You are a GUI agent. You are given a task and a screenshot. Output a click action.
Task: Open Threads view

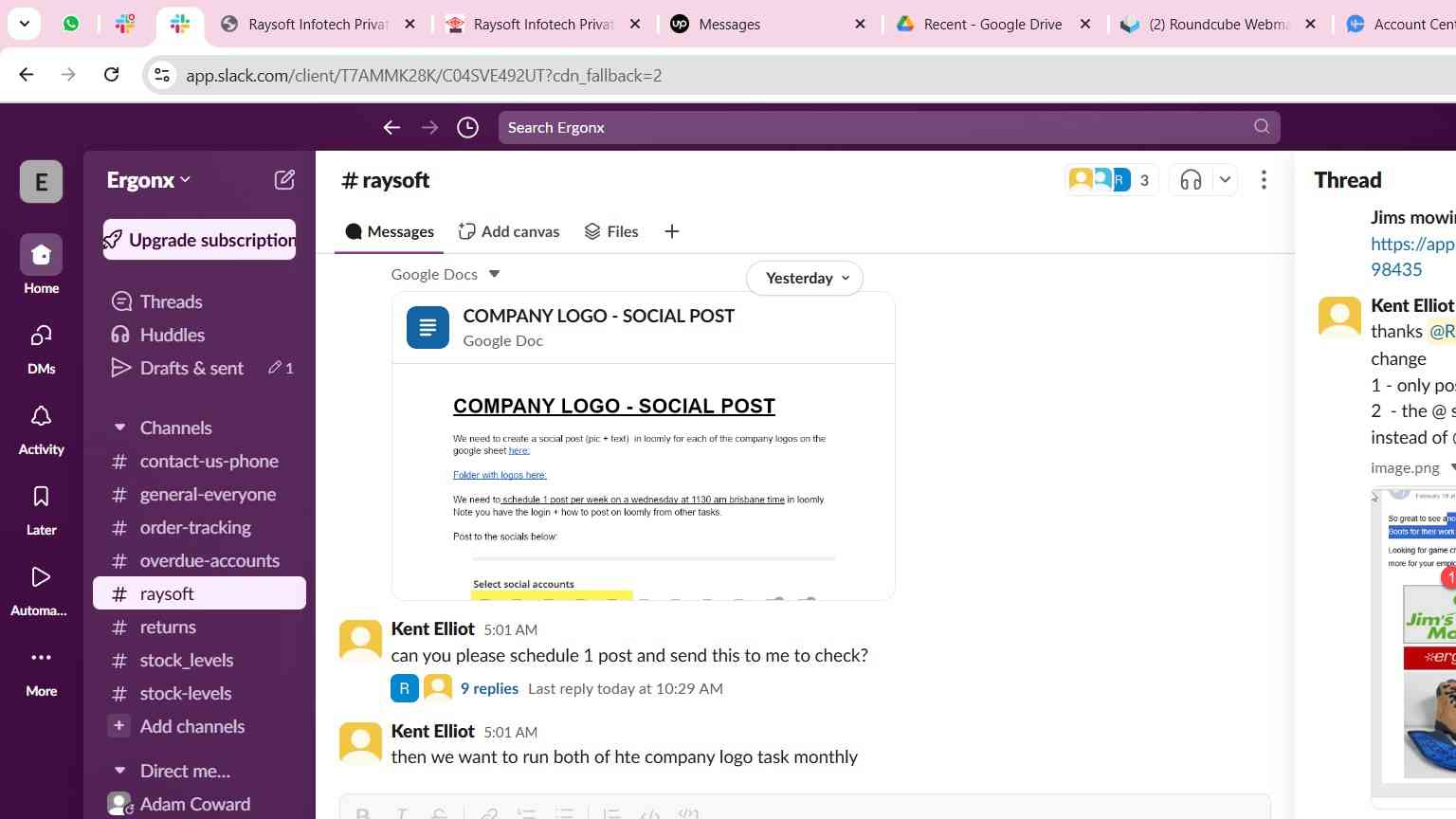[x=199, y=301]
